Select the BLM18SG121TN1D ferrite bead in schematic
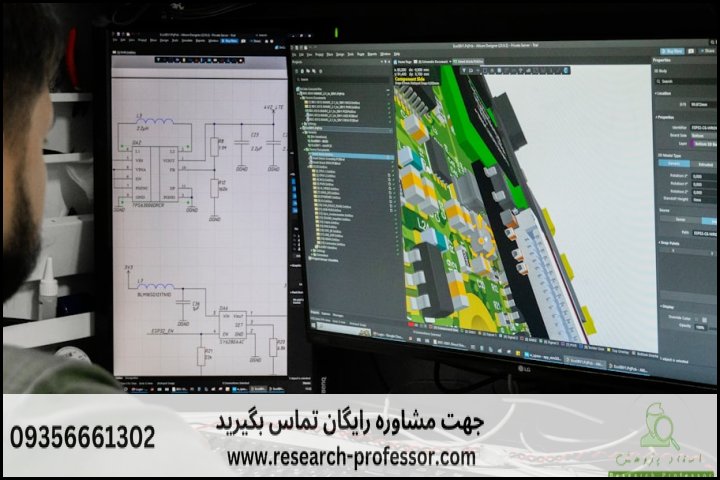The height and width of the screenshot is (480, 720). point(155,288)
